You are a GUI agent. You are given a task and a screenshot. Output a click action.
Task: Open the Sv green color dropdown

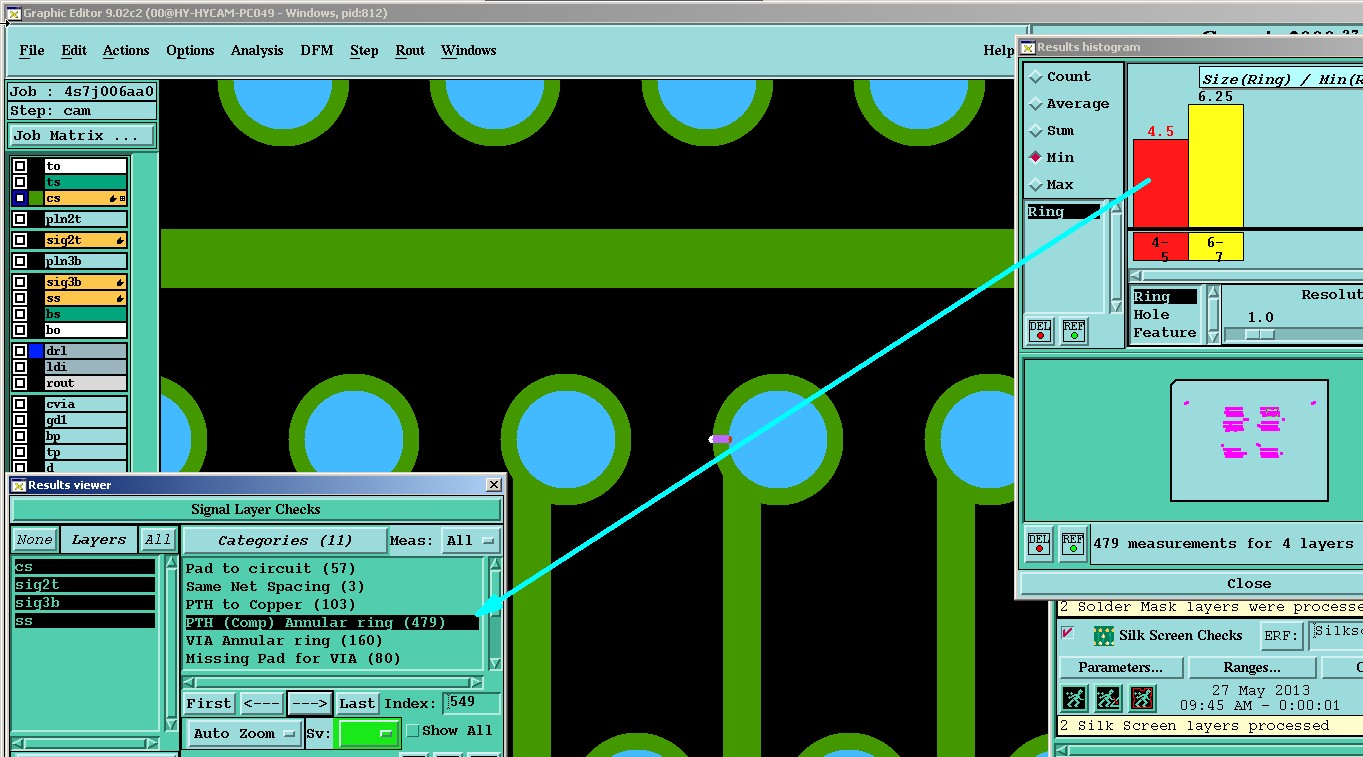[368, 733]
